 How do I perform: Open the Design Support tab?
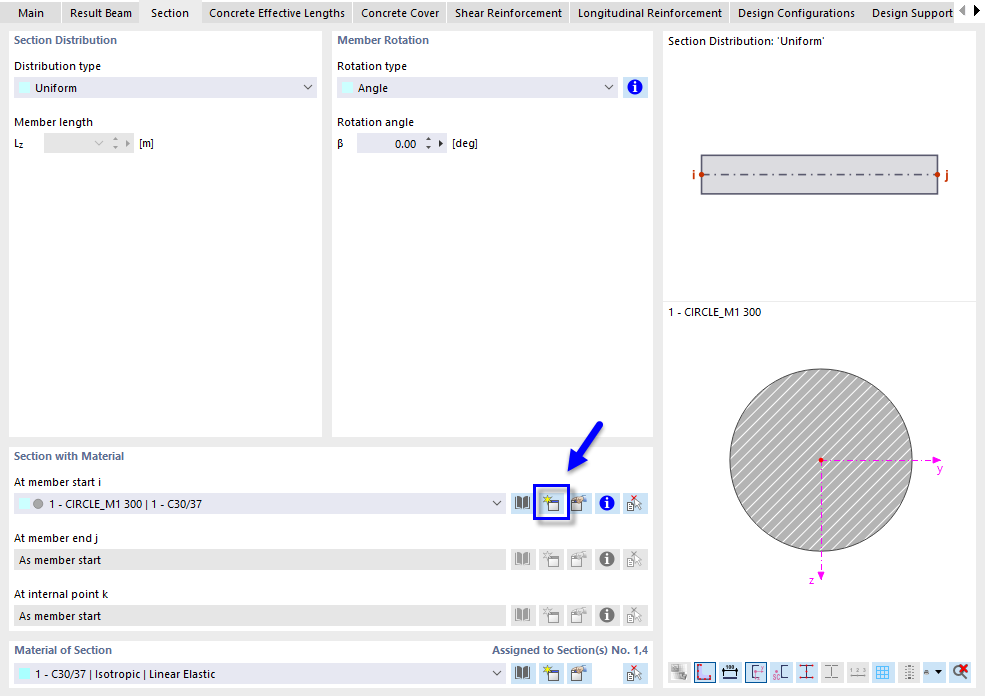912,13
